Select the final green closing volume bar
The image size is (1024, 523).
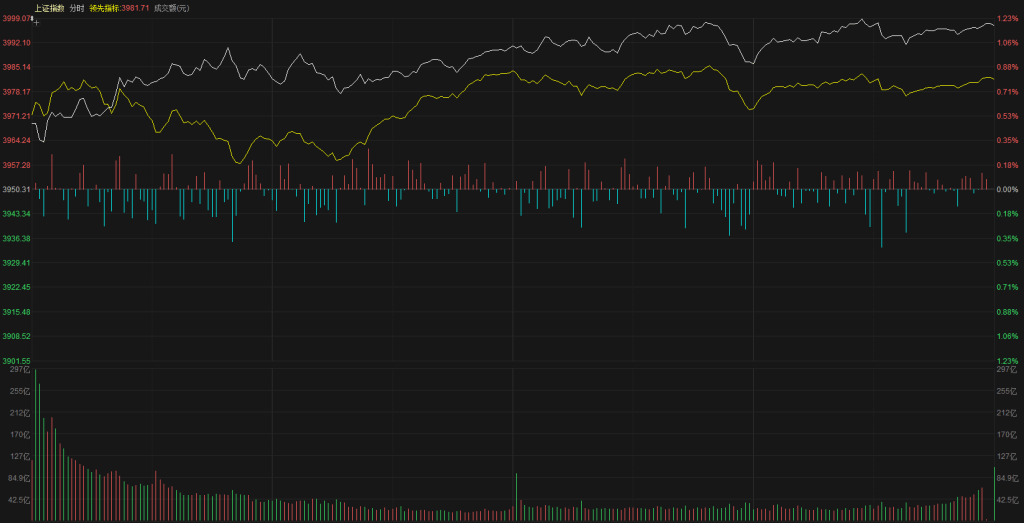[x=994, y=493]
